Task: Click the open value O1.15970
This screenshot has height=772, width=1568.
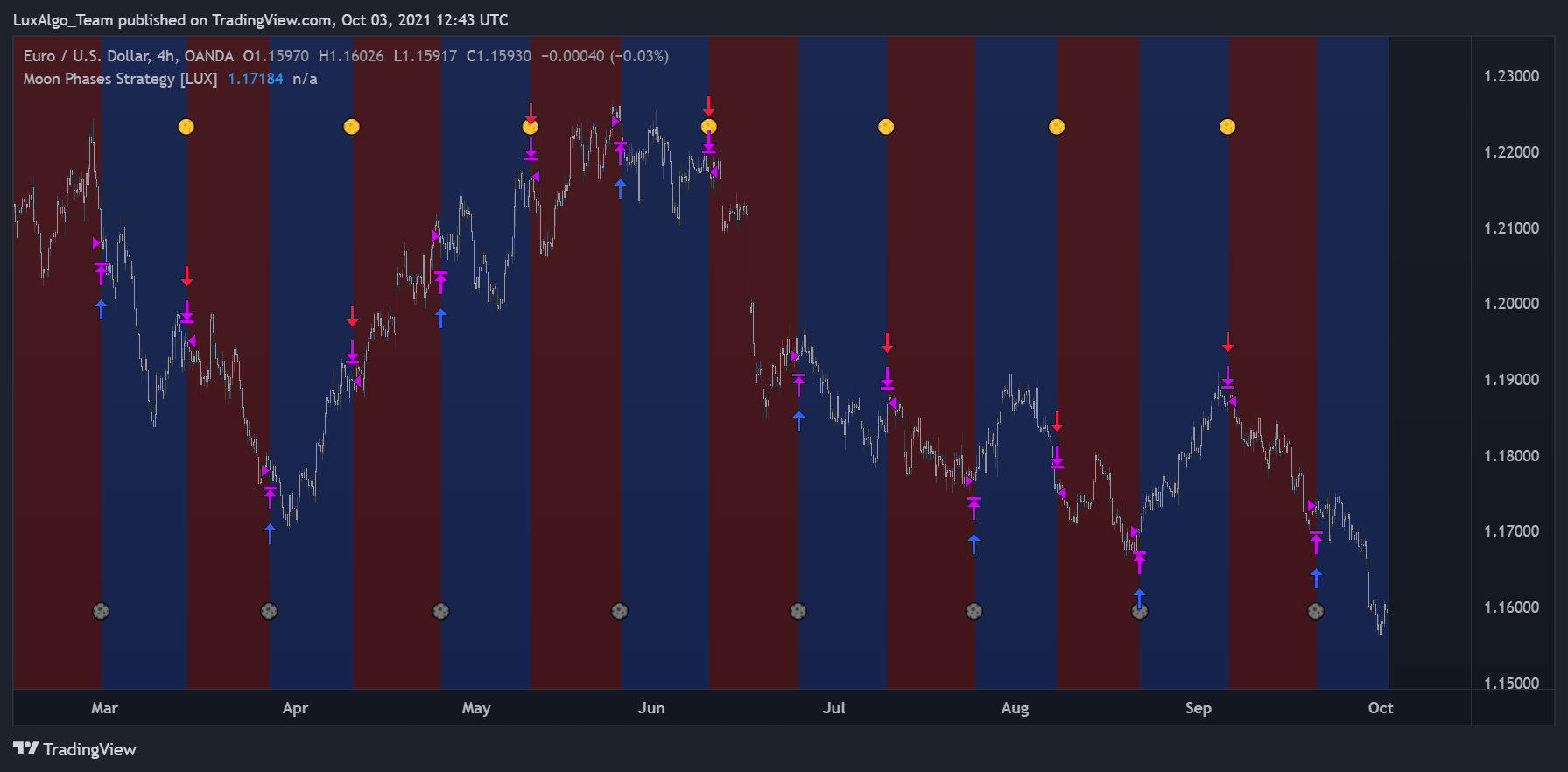Action: point(276,56)
